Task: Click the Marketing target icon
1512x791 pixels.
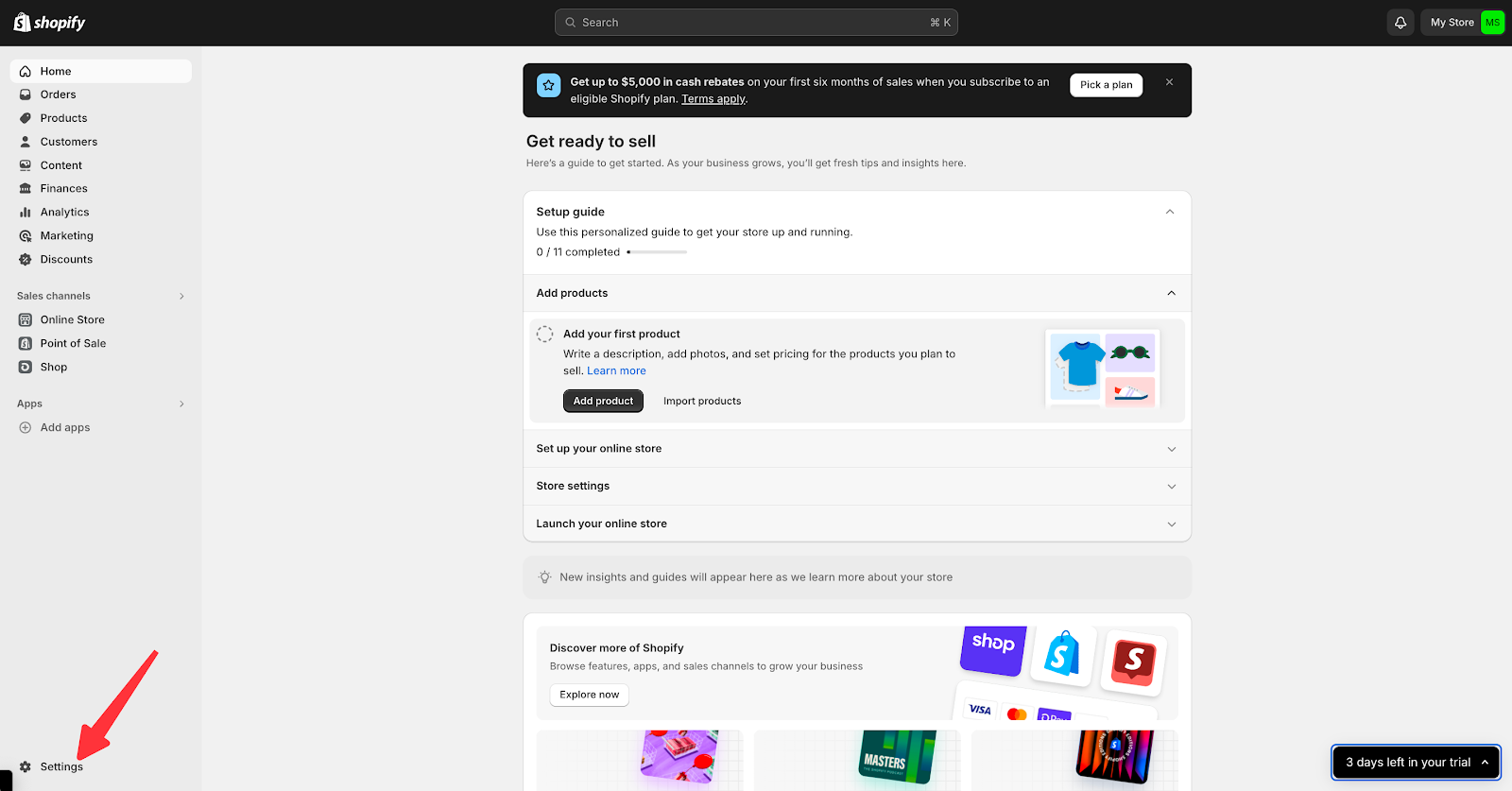Action: pyautogui.click(x=26, y=236)
